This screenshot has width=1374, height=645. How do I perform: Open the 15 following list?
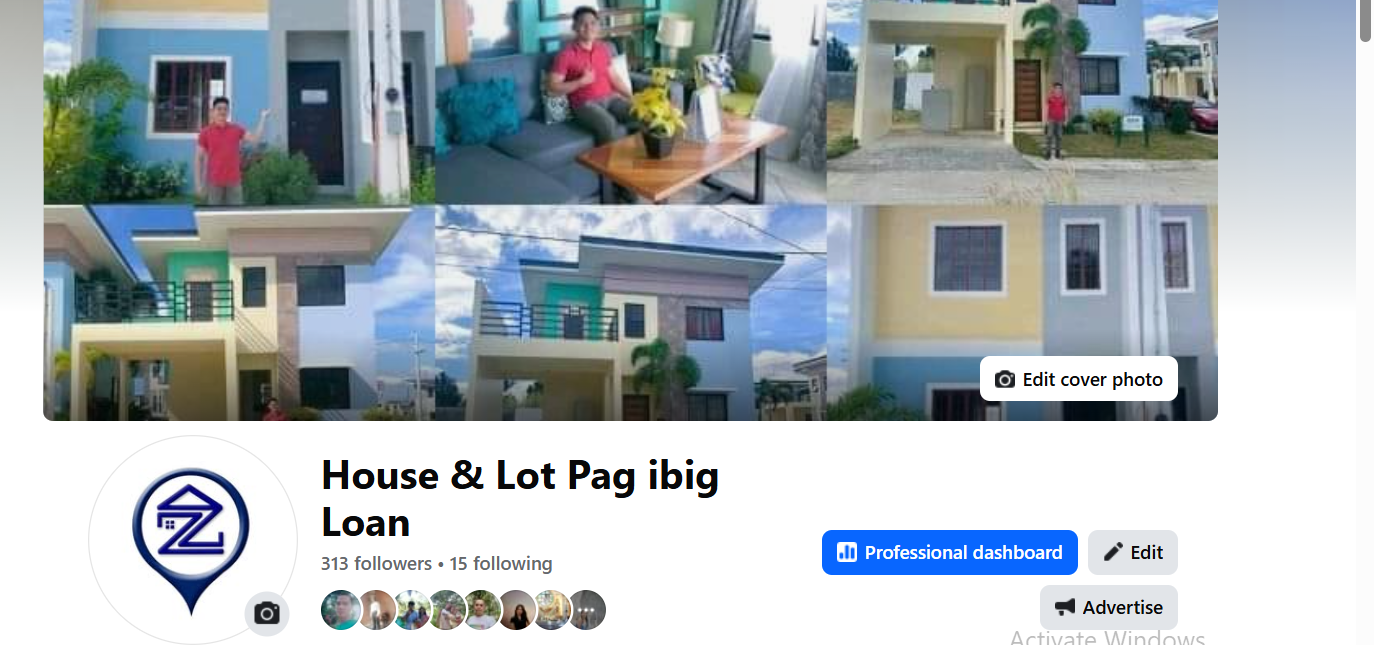tap(501, 564)
